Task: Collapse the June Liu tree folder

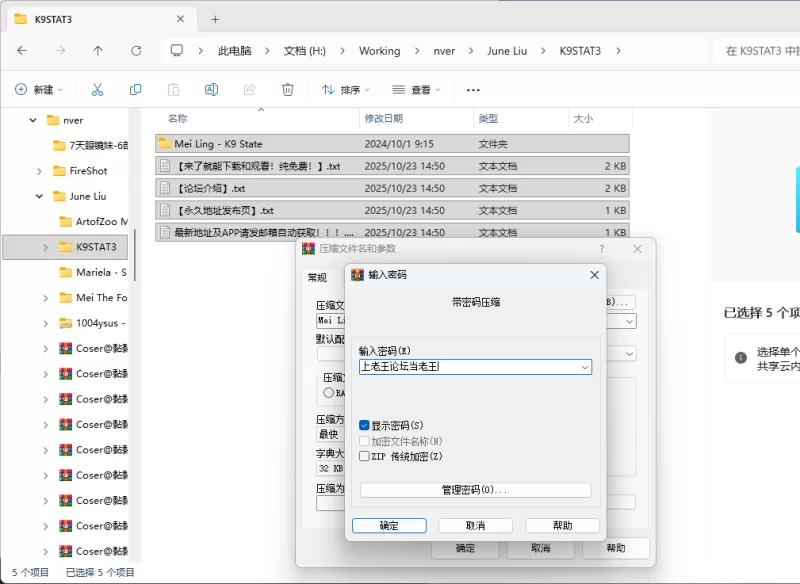Action: (40, 196)
